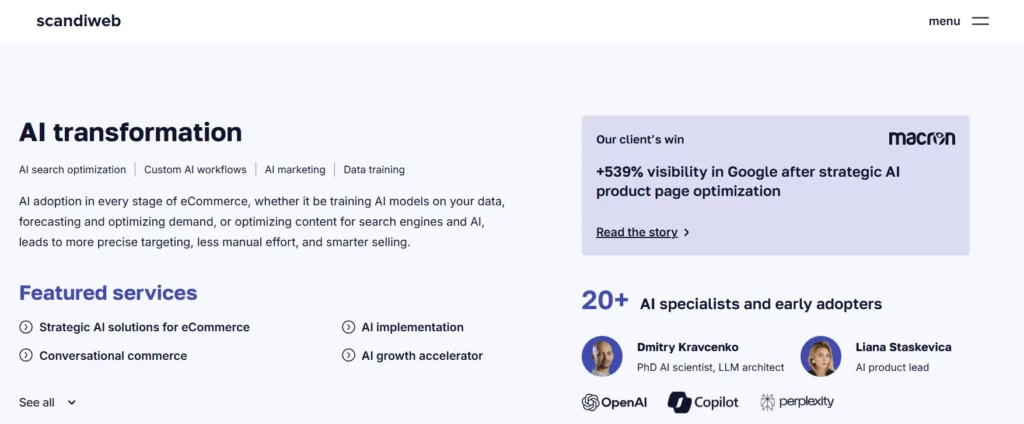Click arrow icon beside AI growth accelerator
Screen dimensions: 1024x424
(x=349, y=355)
